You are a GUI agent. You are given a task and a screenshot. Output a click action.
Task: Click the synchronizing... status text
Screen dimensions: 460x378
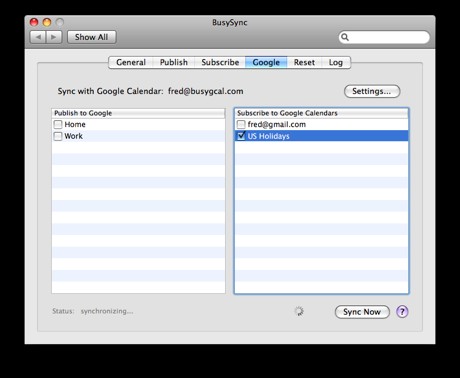tap(107, 311)
